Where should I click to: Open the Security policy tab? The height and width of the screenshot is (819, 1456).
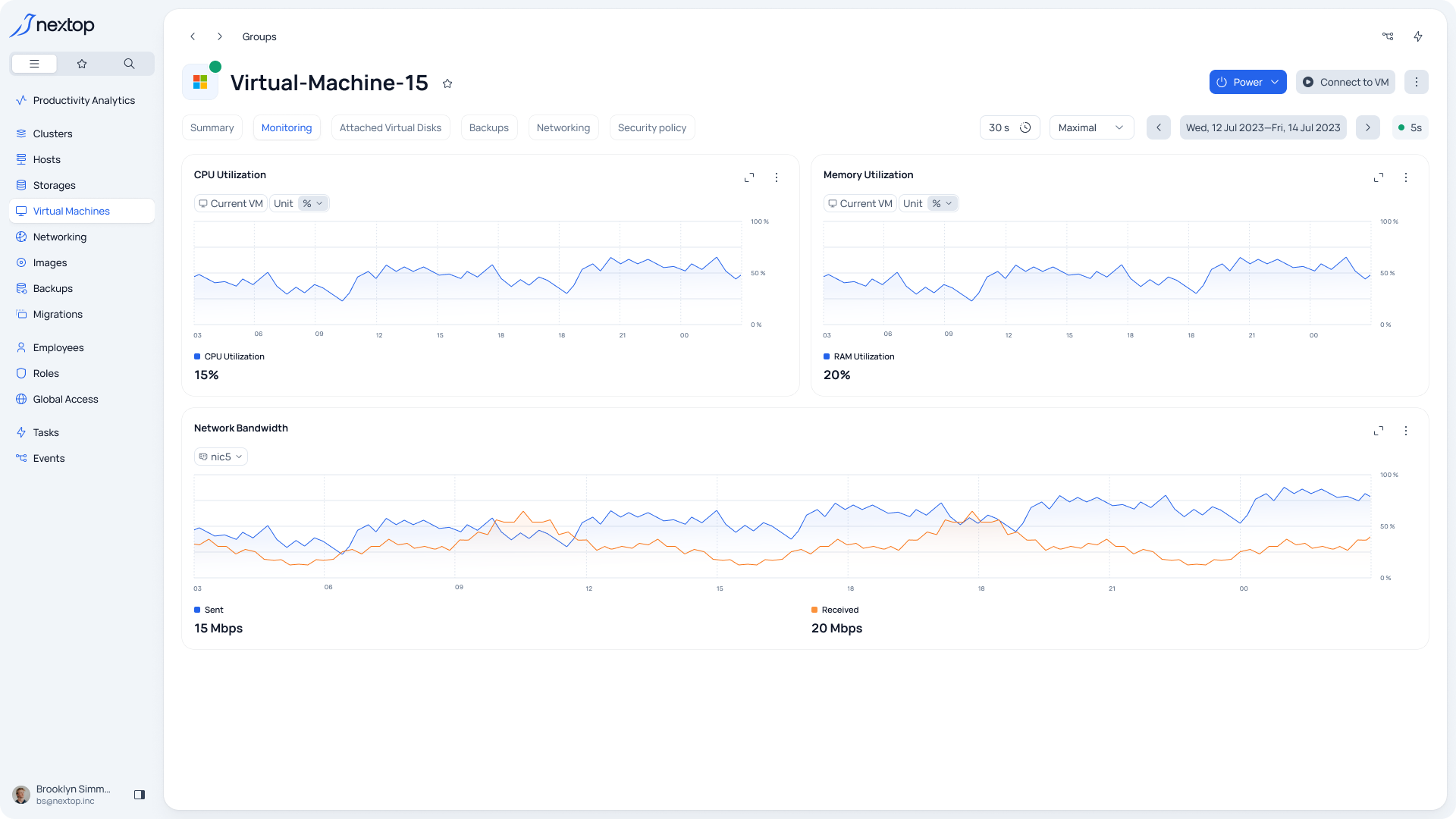tap(652, 127)
